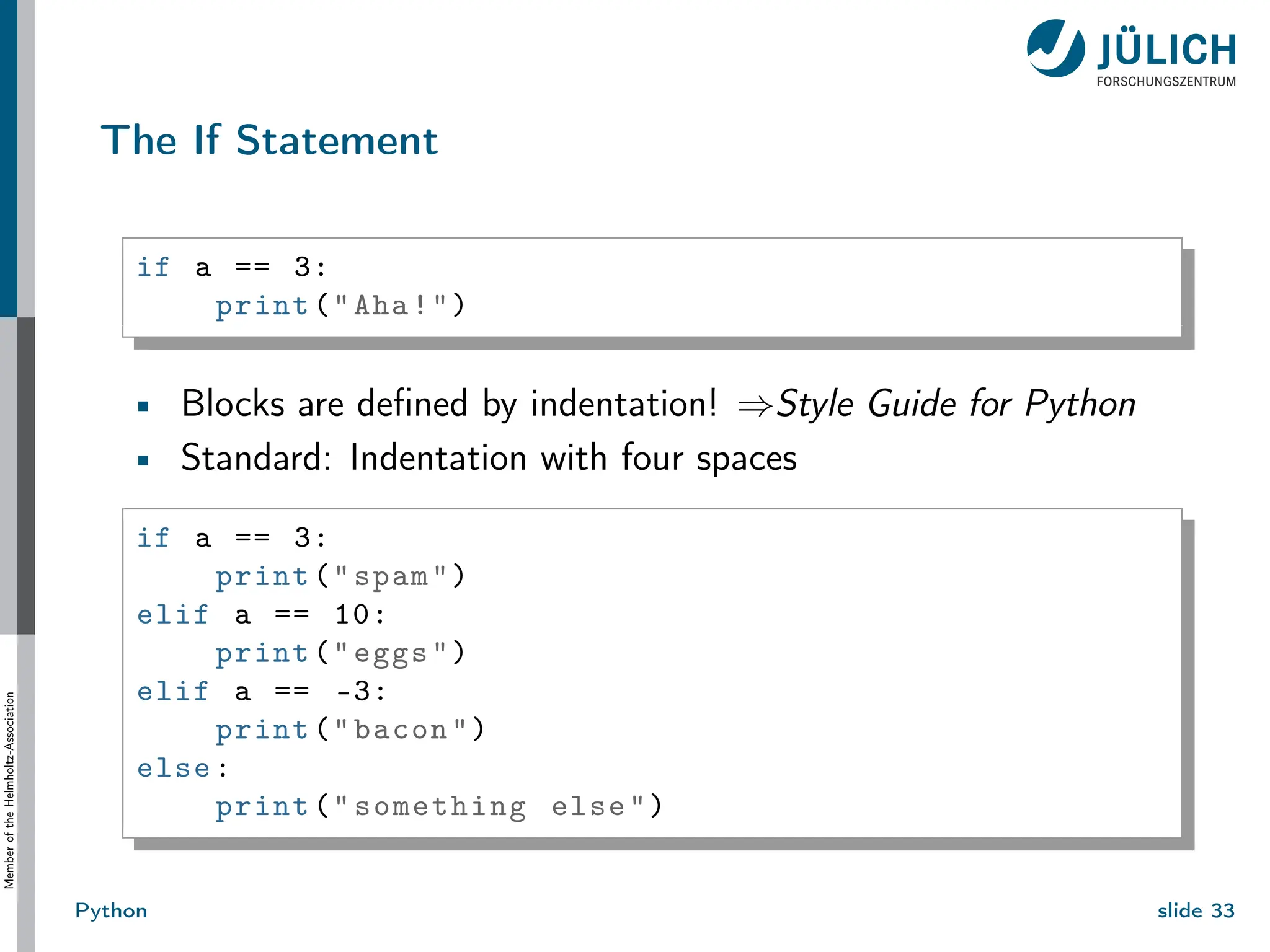Click the Jülich Forschungszentrum logo
This screenshot has width=1270, height=952.
click(x=1131, y=53)
